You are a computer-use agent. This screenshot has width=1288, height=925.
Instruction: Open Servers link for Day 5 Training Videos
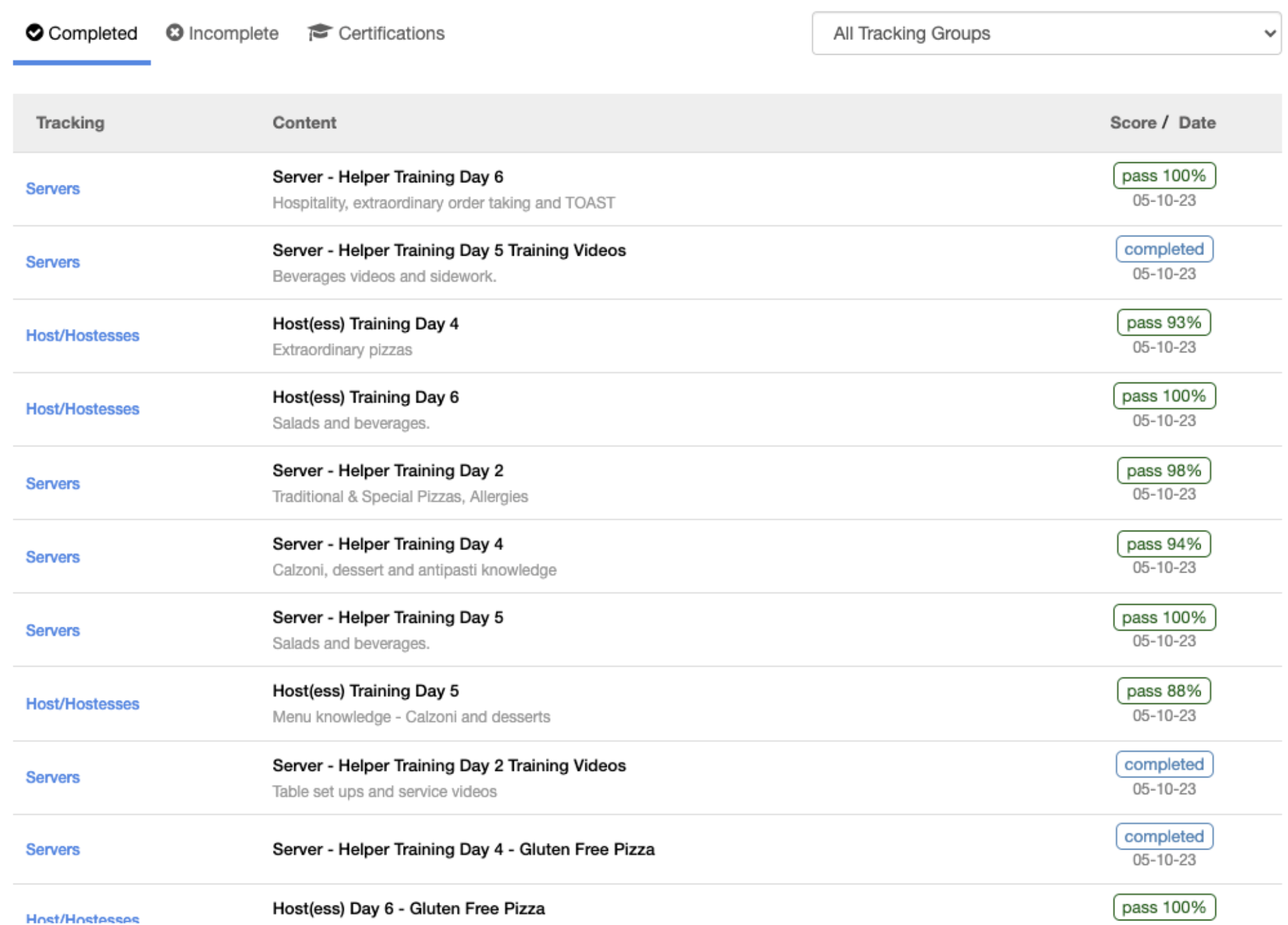click(x=53, y=262)
